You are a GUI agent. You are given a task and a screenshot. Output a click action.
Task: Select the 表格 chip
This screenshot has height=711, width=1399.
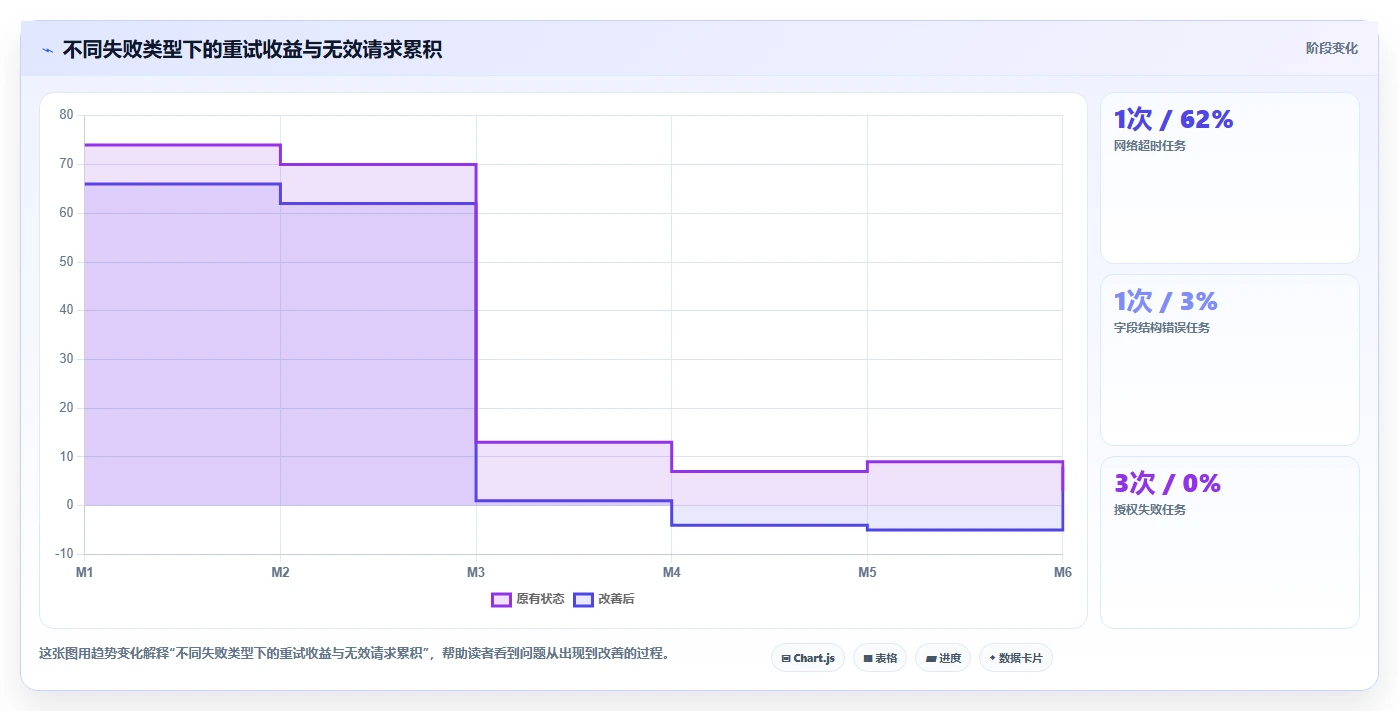[x=880, y=658]
